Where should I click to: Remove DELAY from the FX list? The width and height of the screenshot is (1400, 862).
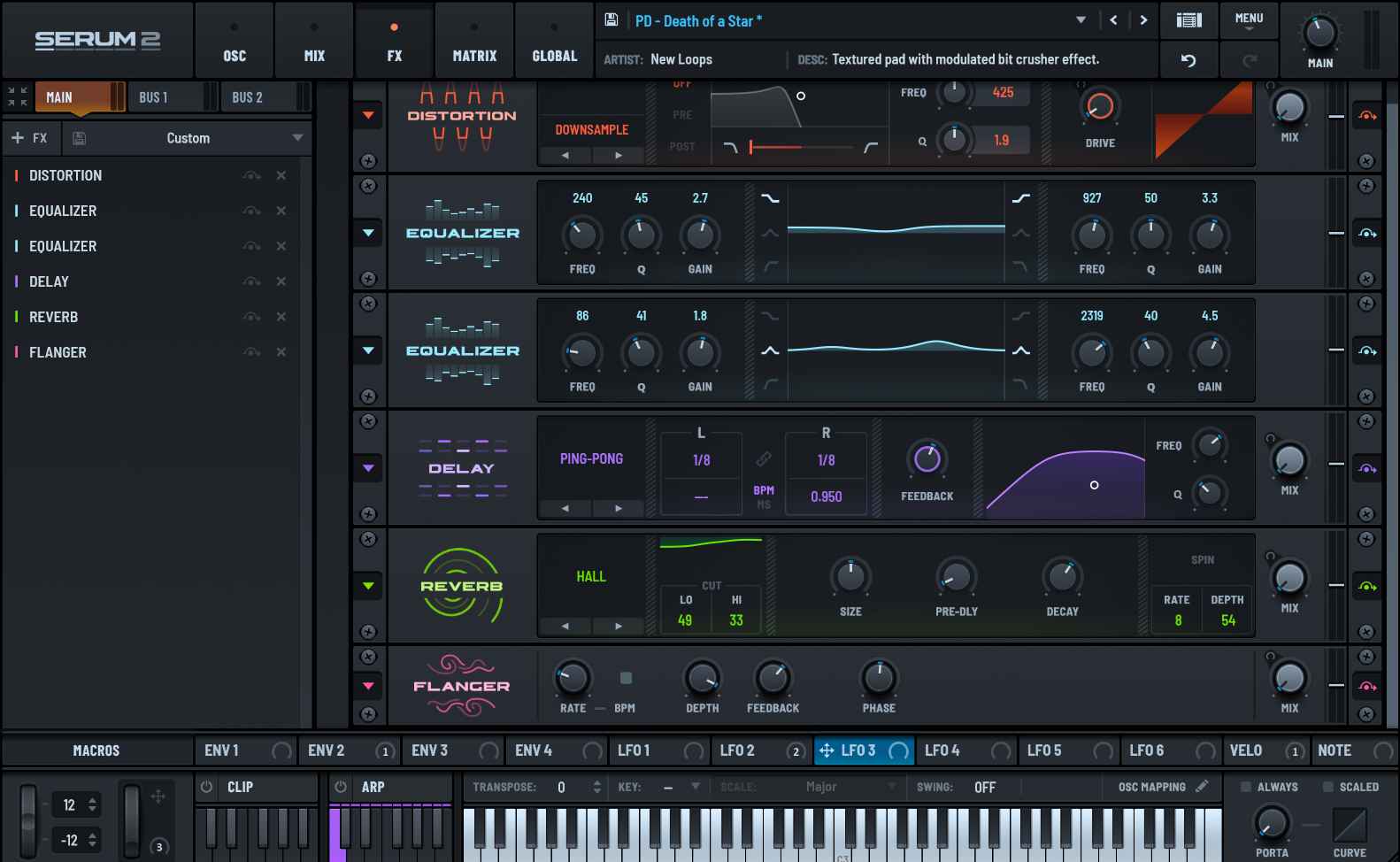[281, 281]
